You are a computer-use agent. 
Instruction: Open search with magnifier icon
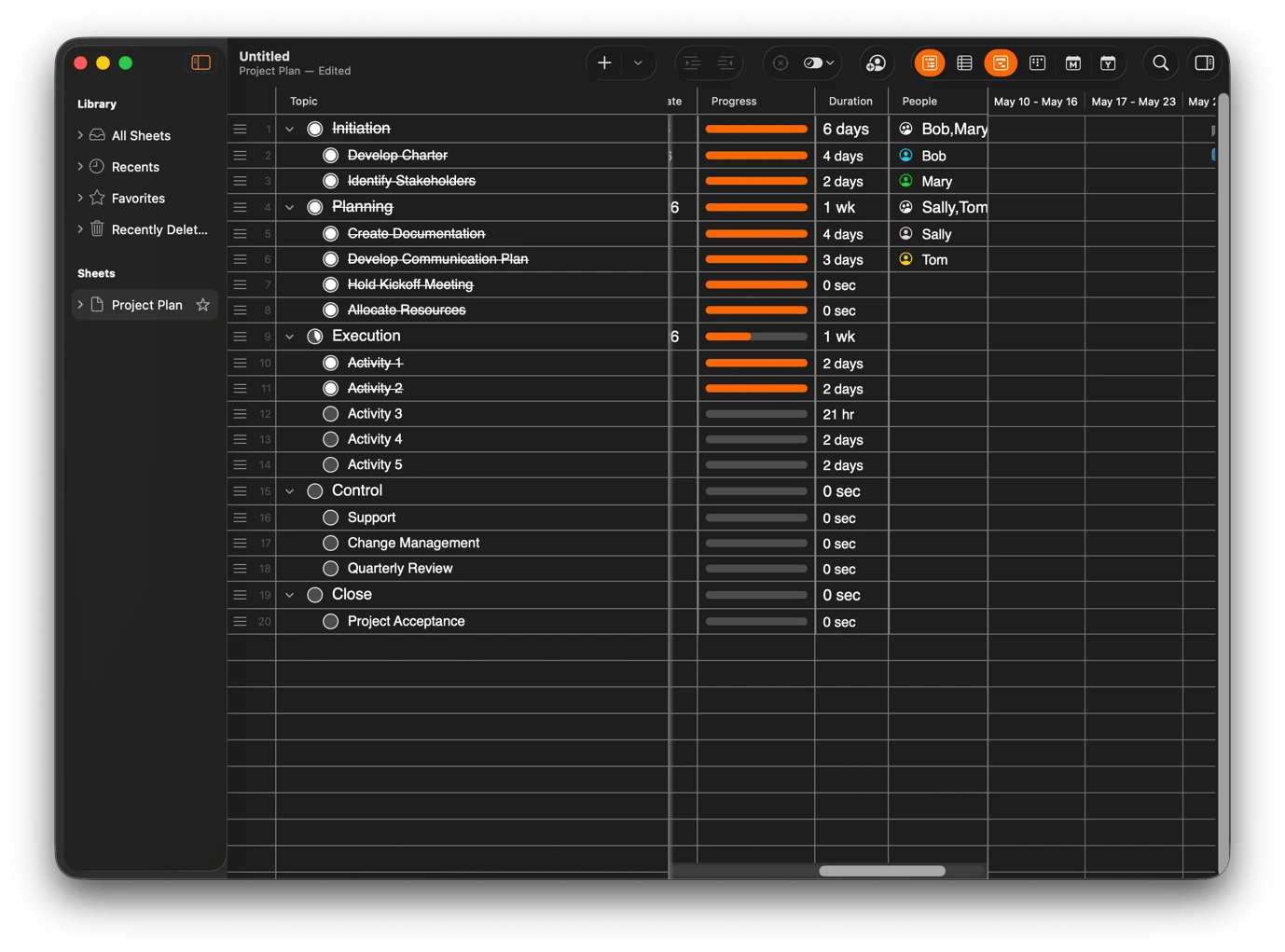[x=1161, y=62]
